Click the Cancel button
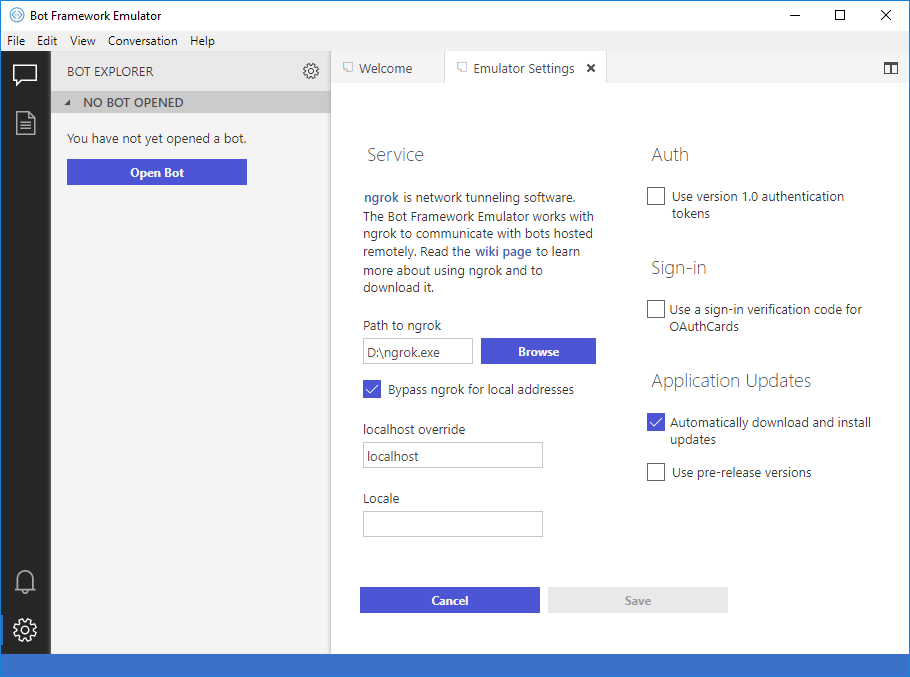910x677 pixels. [450, 600]
